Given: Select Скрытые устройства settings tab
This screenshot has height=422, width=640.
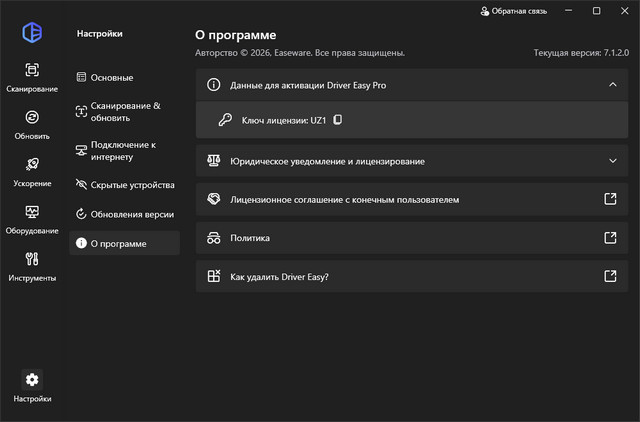Looking at the screenshot, I should coord(124,185).
